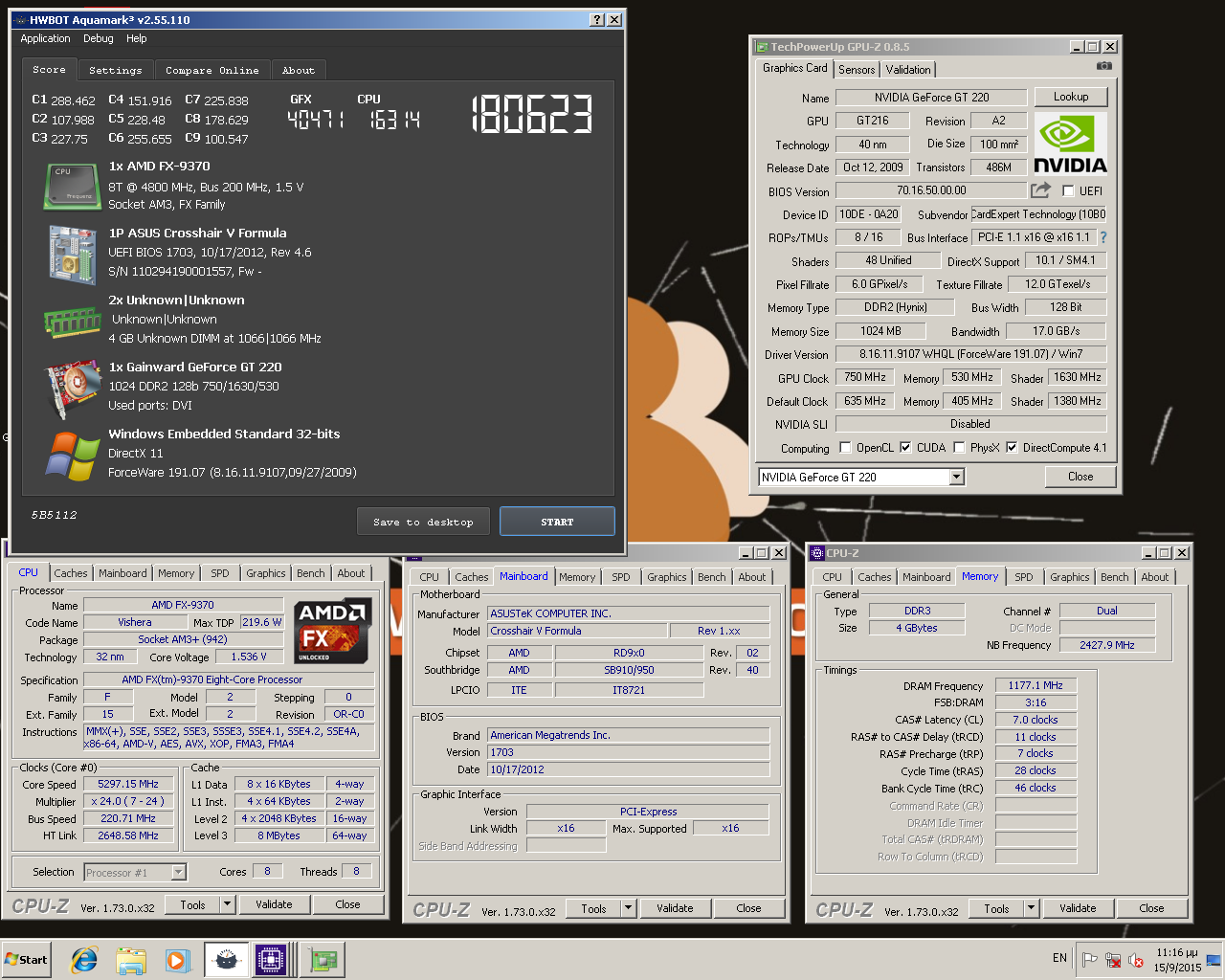Click Save to desktop in Aquamark
The height and width of the screenshot is (980, 1225).
(423, 522)
